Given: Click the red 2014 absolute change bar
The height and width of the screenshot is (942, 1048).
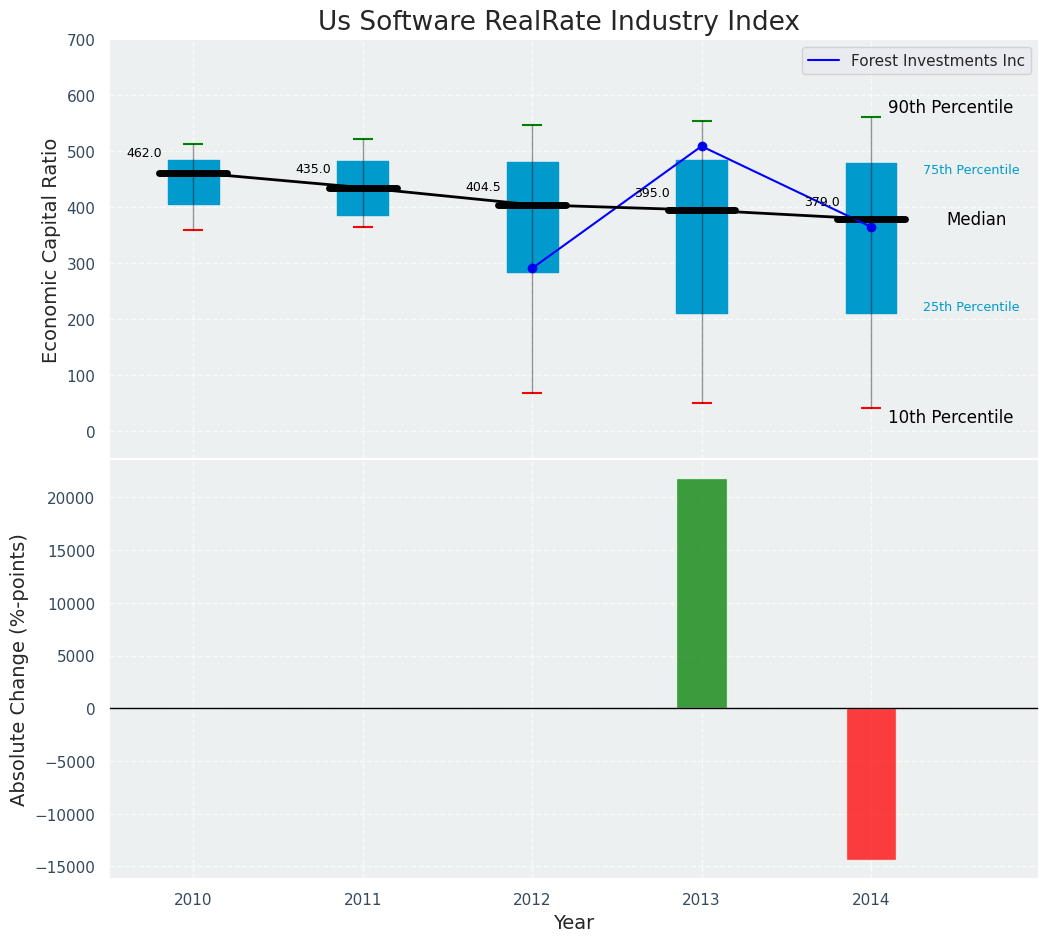Looking at the screenshot, I should (x=871, y=784).
